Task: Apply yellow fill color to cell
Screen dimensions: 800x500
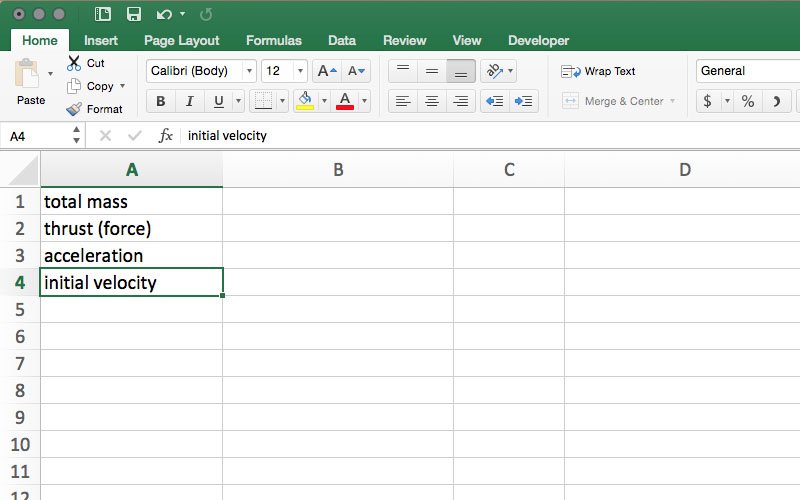Action: click(x=305, y=101)
